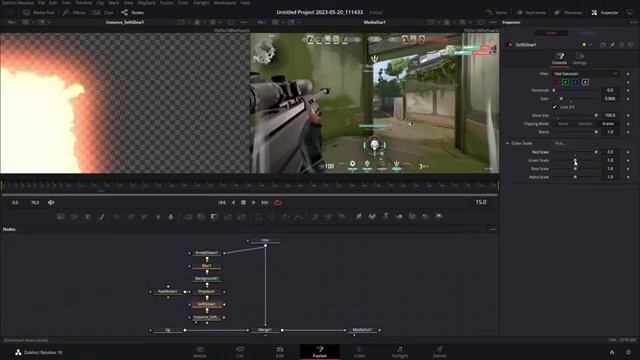Pin the SoftGlow1 tool in the Inspector
The width and height of the screenshot is (640, 360).
pos(612,44)
